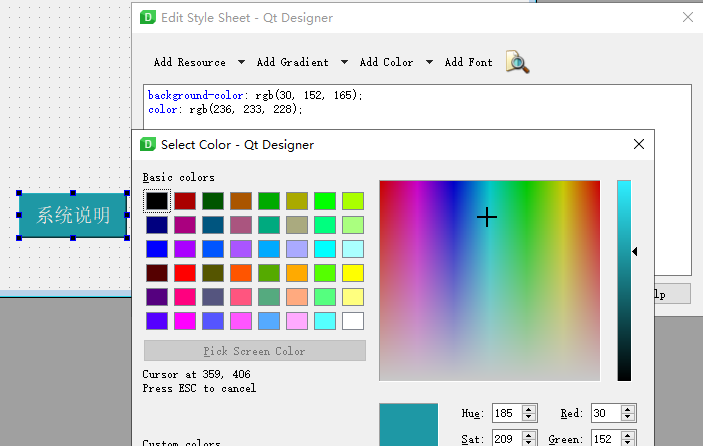Click the background-color line in stylesheet editor
The height and width of the screenshot is (446, 703).
255,95
